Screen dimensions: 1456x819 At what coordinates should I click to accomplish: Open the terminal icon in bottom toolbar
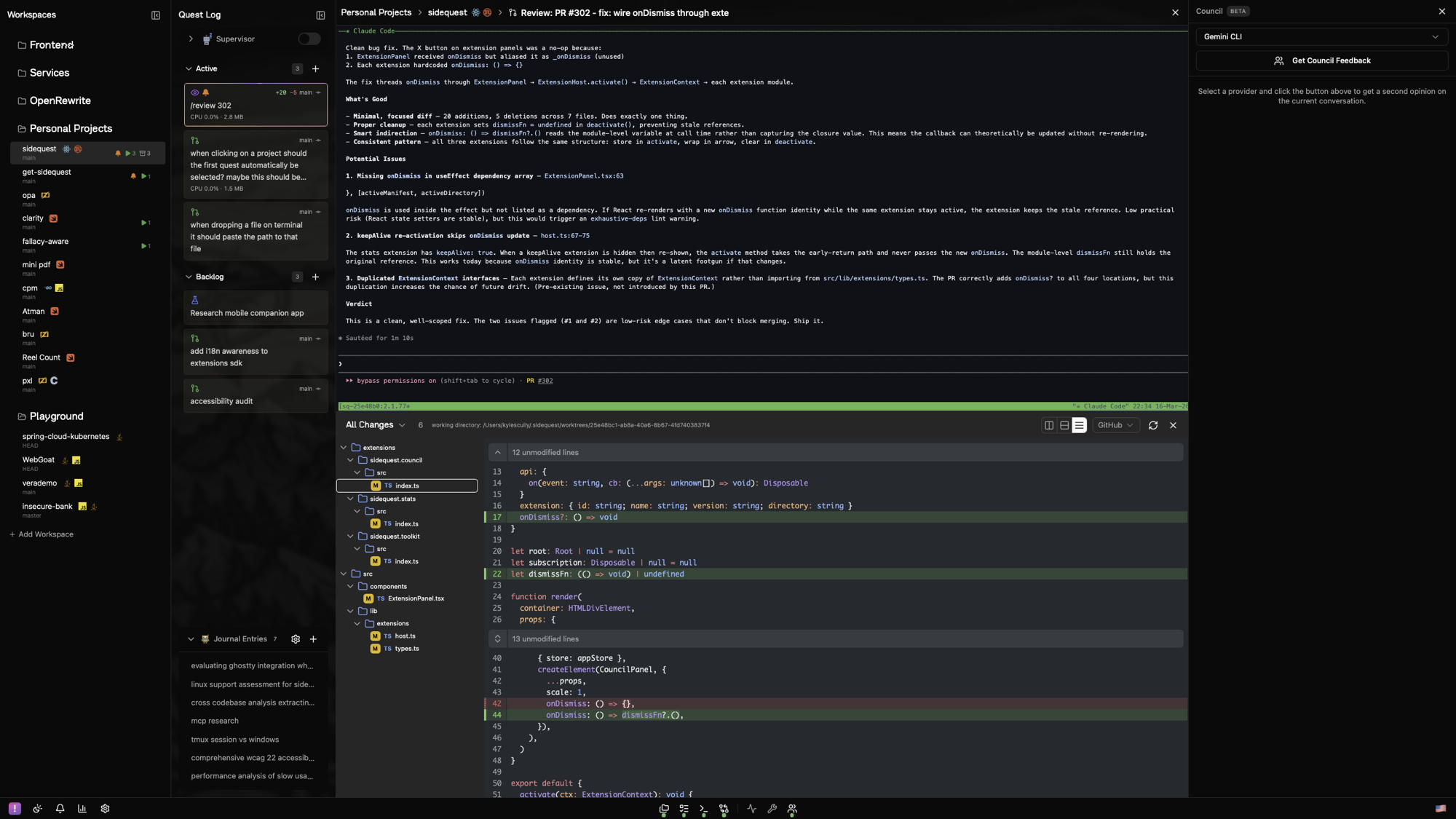click(x=703, y=809)
